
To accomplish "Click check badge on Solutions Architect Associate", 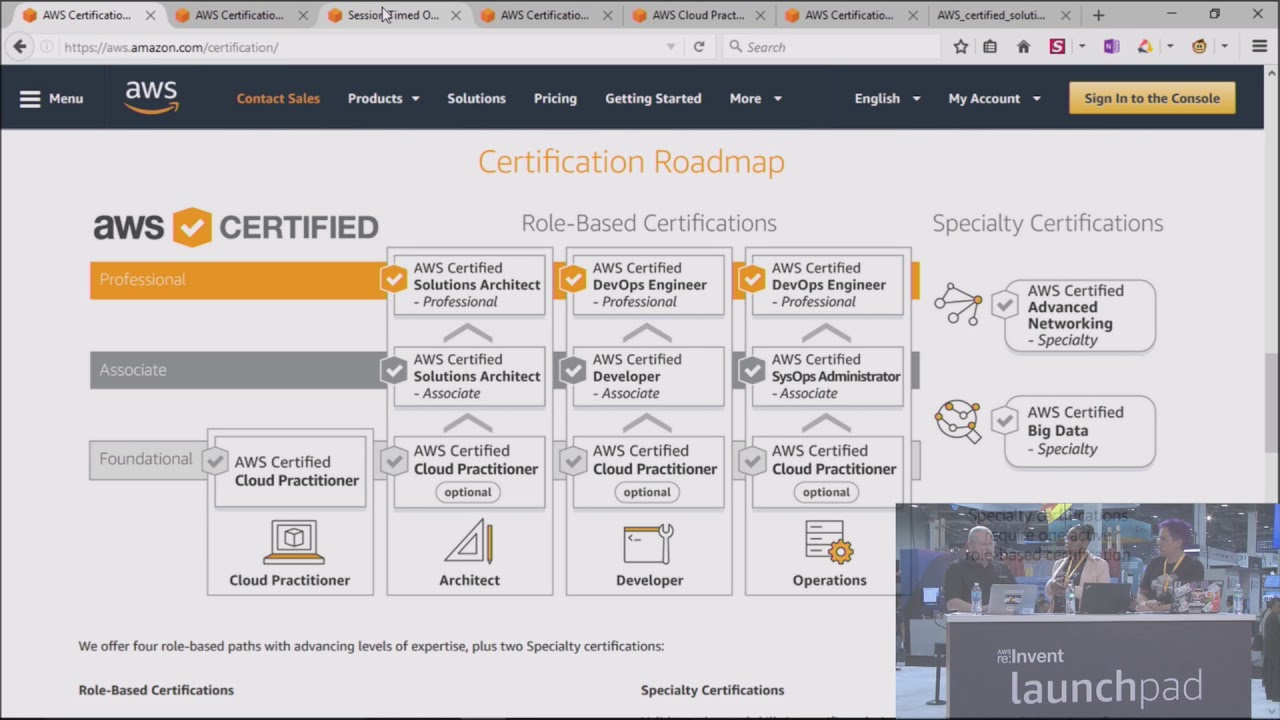I will [394, 371].
